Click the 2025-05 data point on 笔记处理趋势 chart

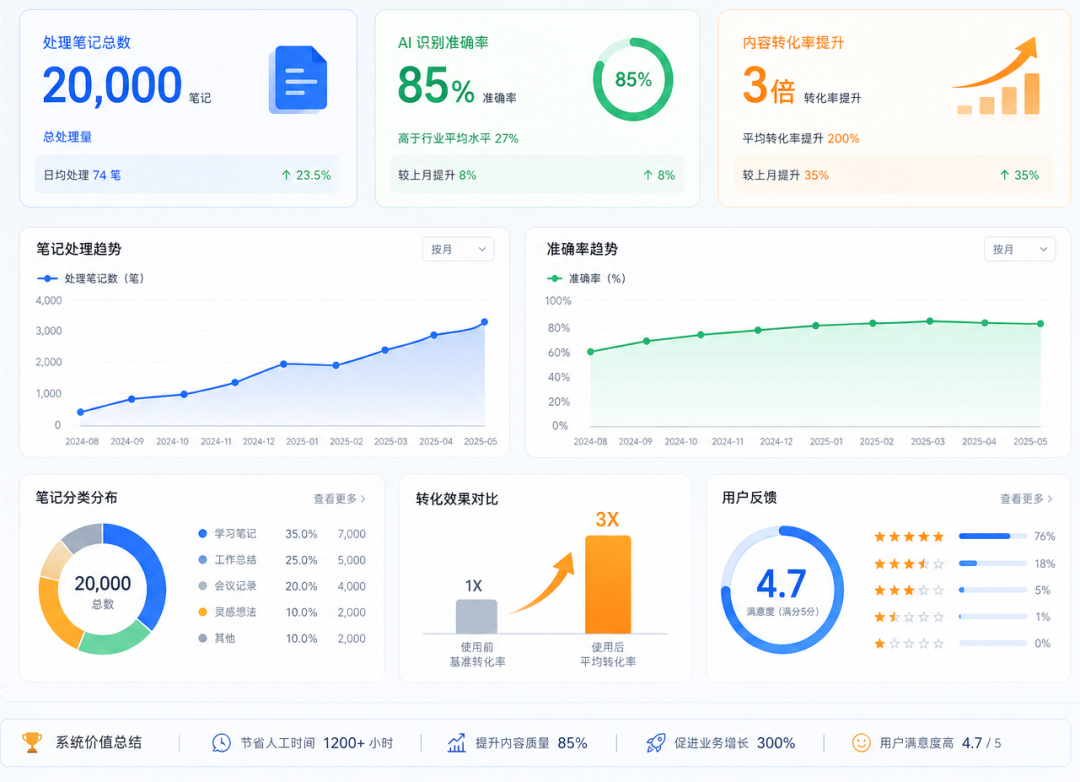pyautogui.click(x=484, y=322)
